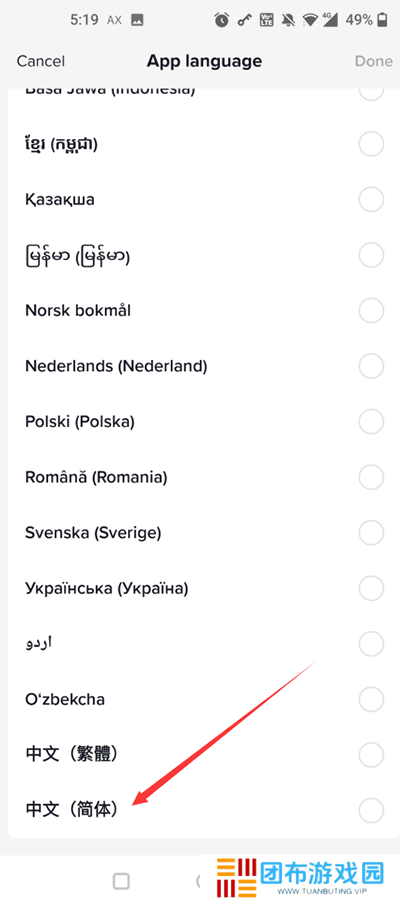Select the O'zbekcha radio button
The image size is (400, 904).
click(371, 699)
